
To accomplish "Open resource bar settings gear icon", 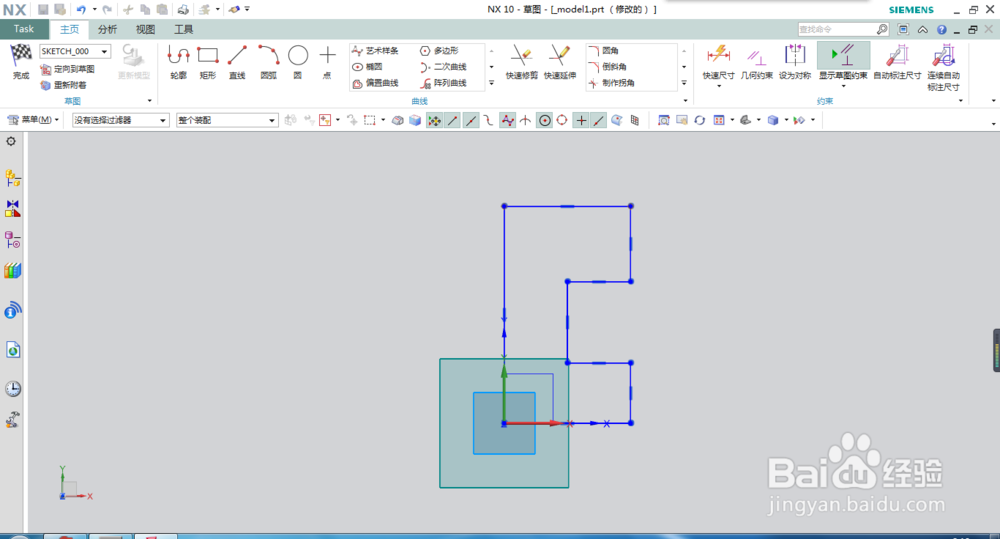I will 11,141.
